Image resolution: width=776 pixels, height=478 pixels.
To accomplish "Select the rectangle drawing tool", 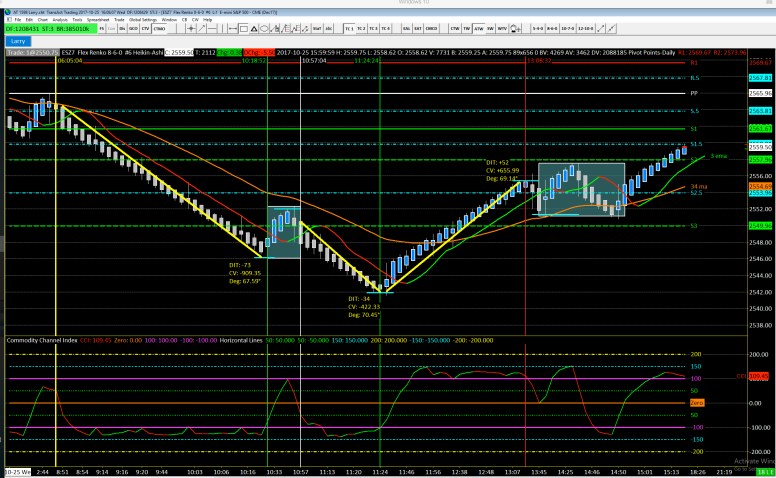I will point(243,29).
